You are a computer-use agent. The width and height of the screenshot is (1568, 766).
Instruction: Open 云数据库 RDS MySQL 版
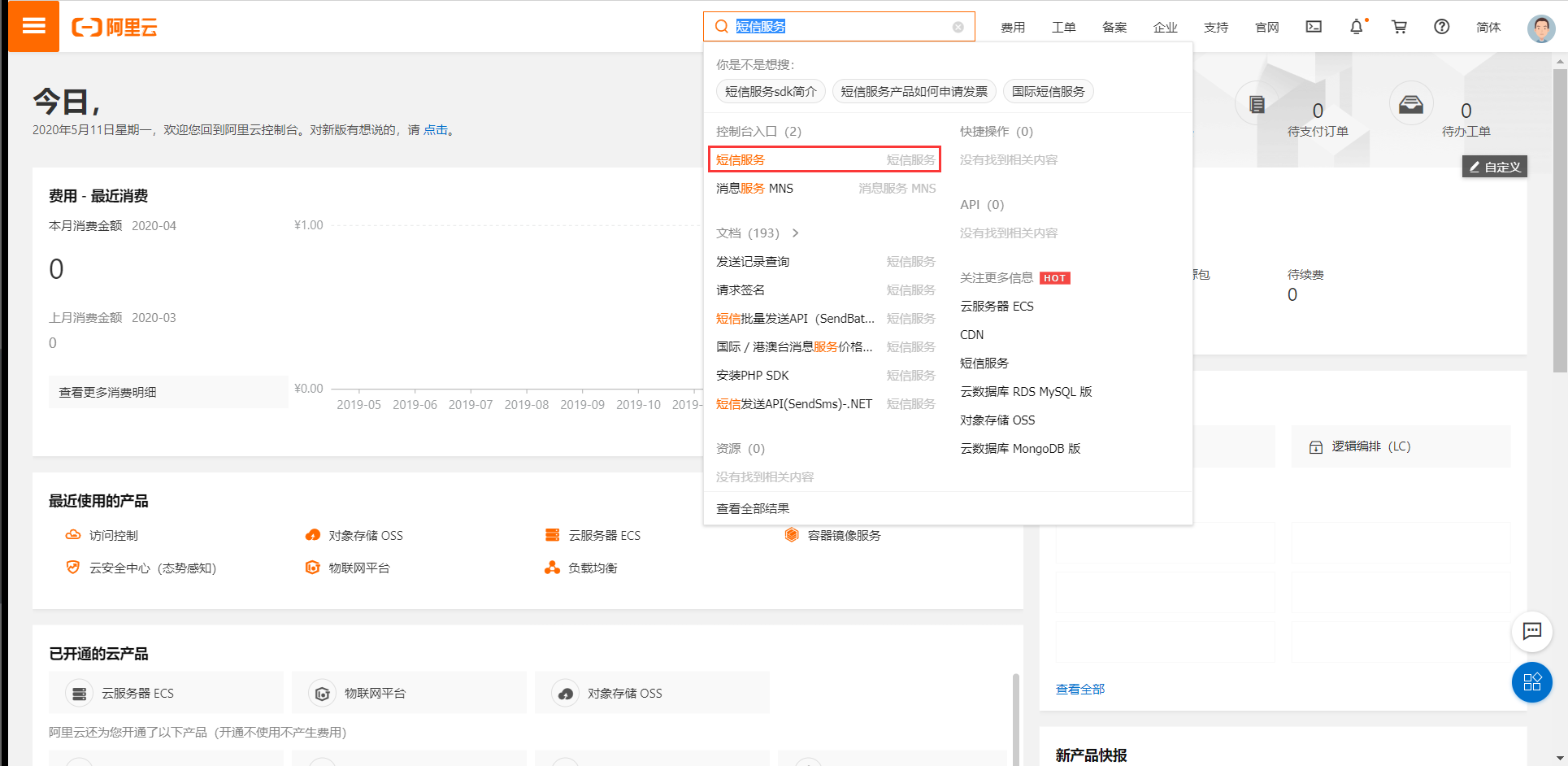pyautogui.click(x=1026, y=392)
